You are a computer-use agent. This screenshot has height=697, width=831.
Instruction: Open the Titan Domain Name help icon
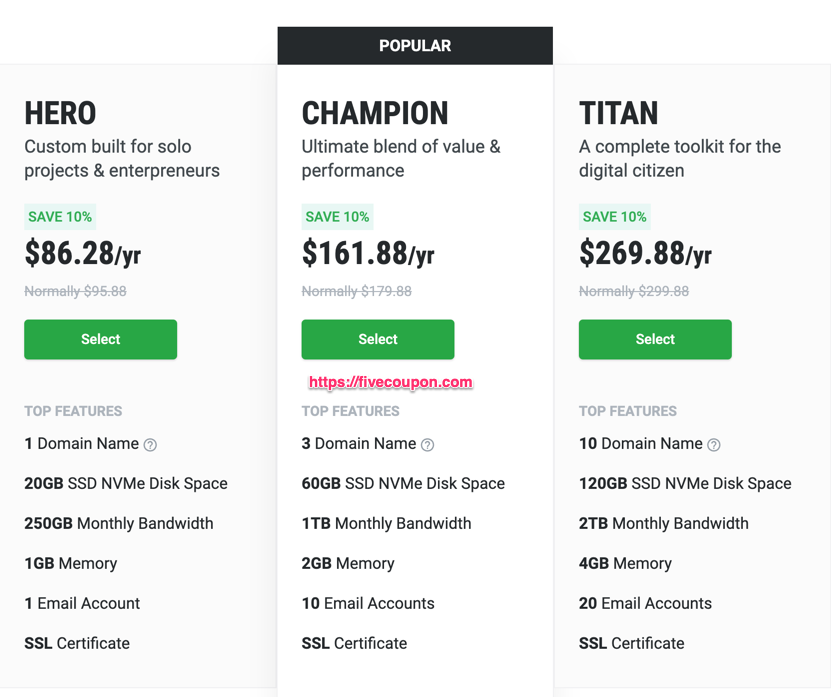click(714, 445)
